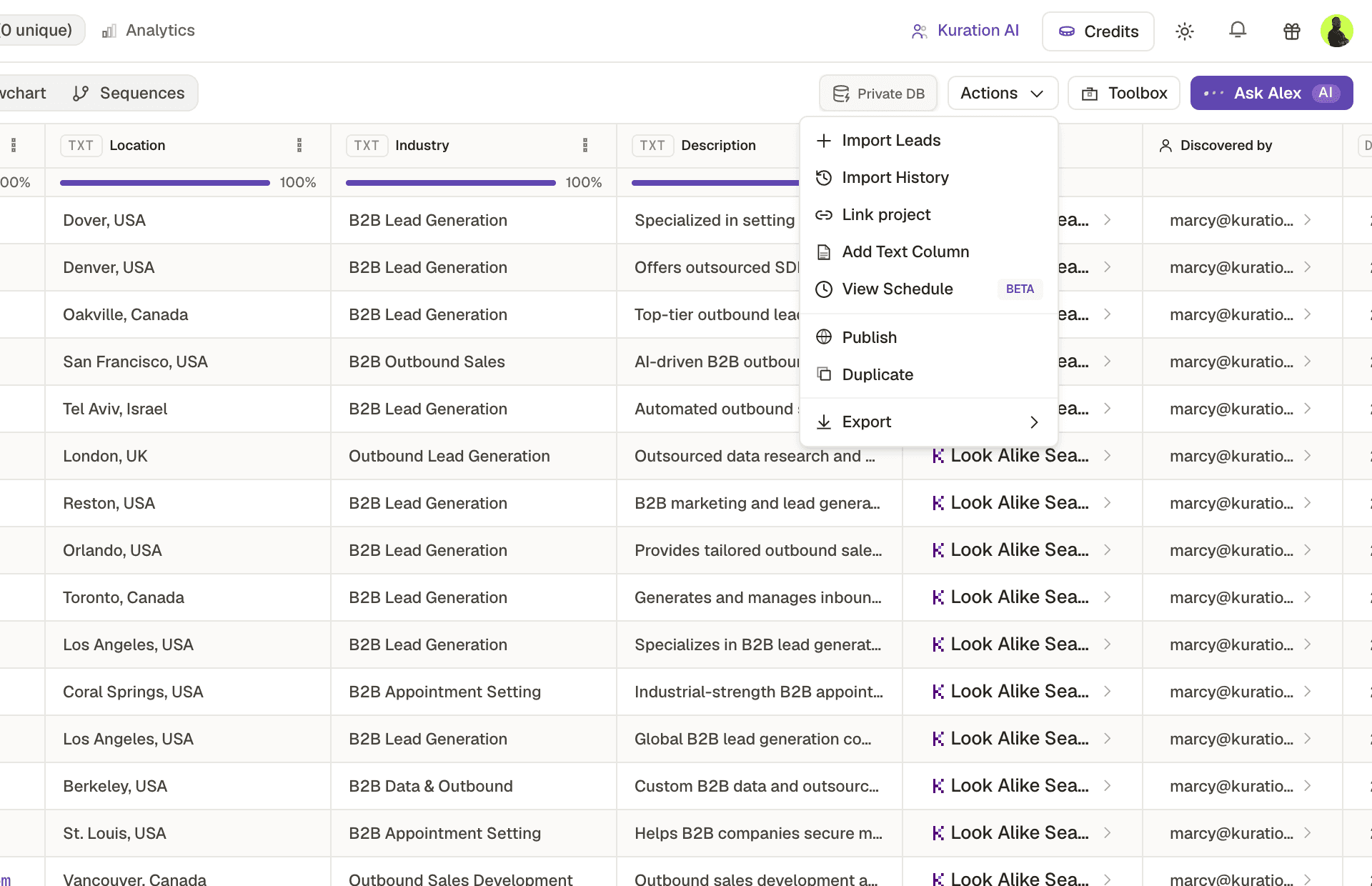Open the gift rewards icon
The image size is (1372, 886).
[x=1291, y=31]
